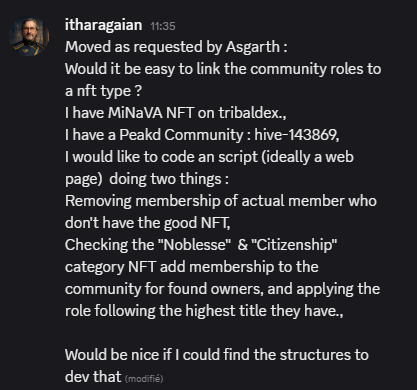Click the line 'Removing membership of actual member'
417x390 pixels.
point(221,201)
